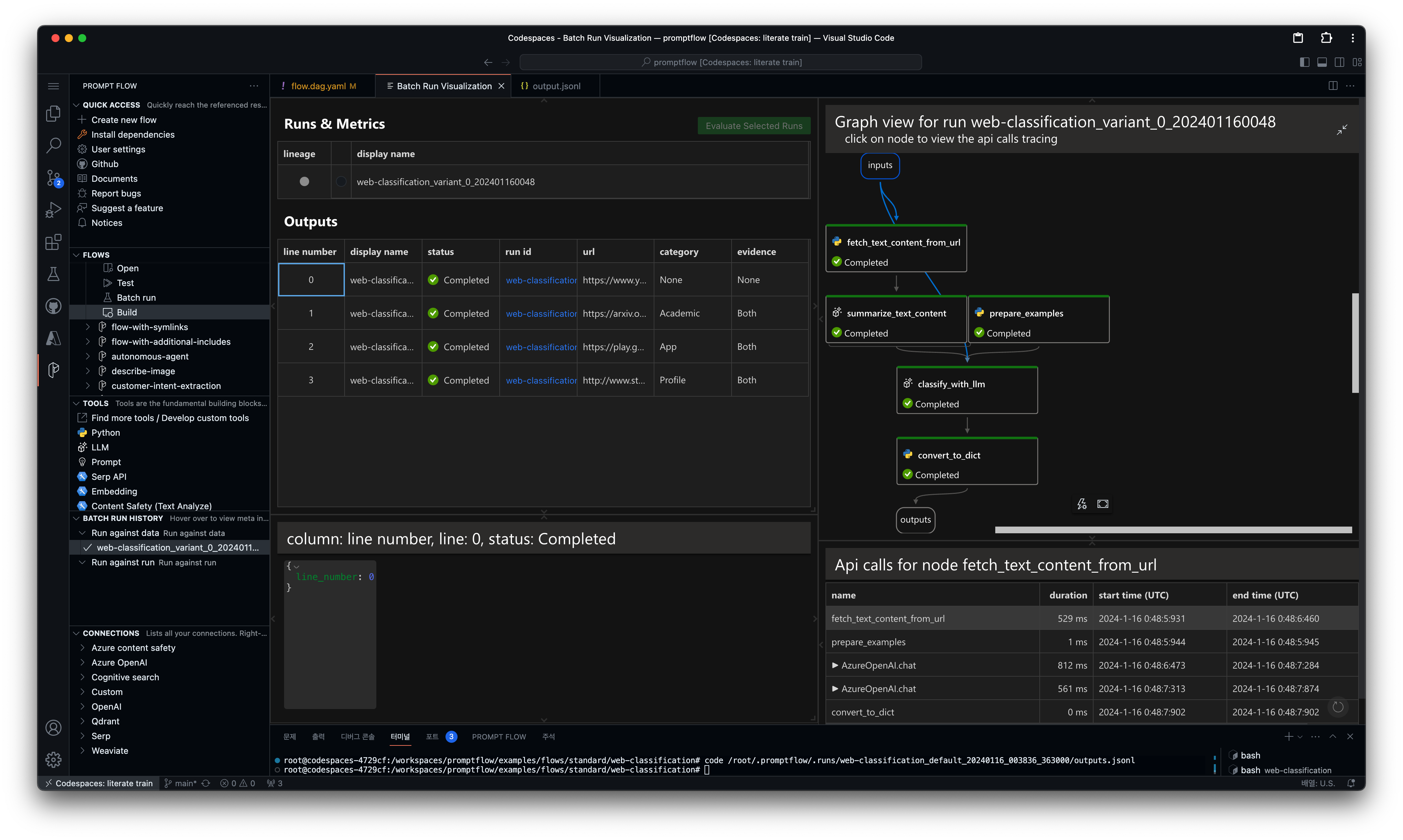This screenshot has height=840, width=1403.
Task: Open the PROMPT FLOW panel tab
Action: click(499, 736)
